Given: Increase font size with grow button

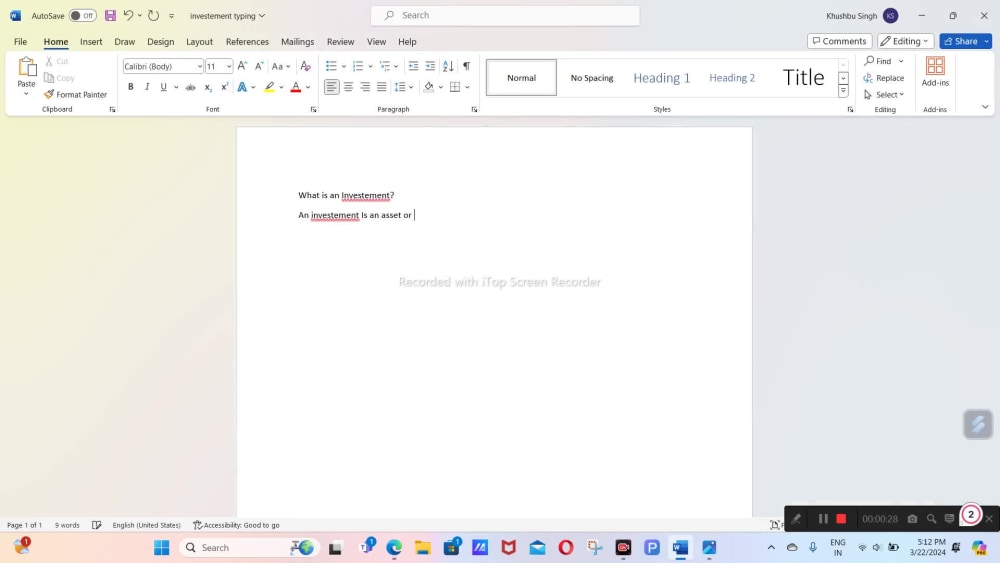Looking at the screenshot, I should [242, 66].
